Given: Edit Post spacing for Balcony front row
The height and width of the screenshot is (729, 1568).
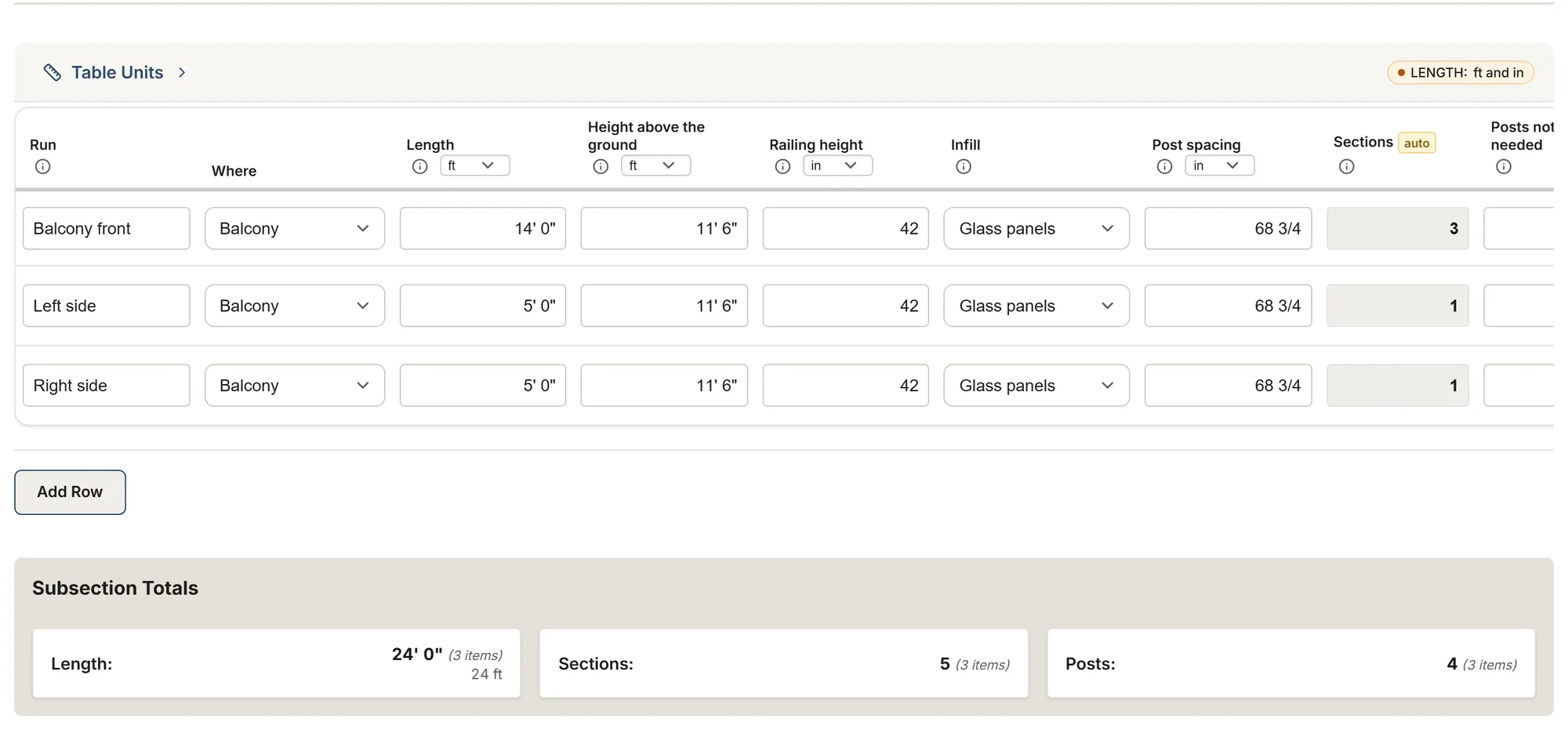Looking at the screenshot, I should click(x=1228, y=228).
